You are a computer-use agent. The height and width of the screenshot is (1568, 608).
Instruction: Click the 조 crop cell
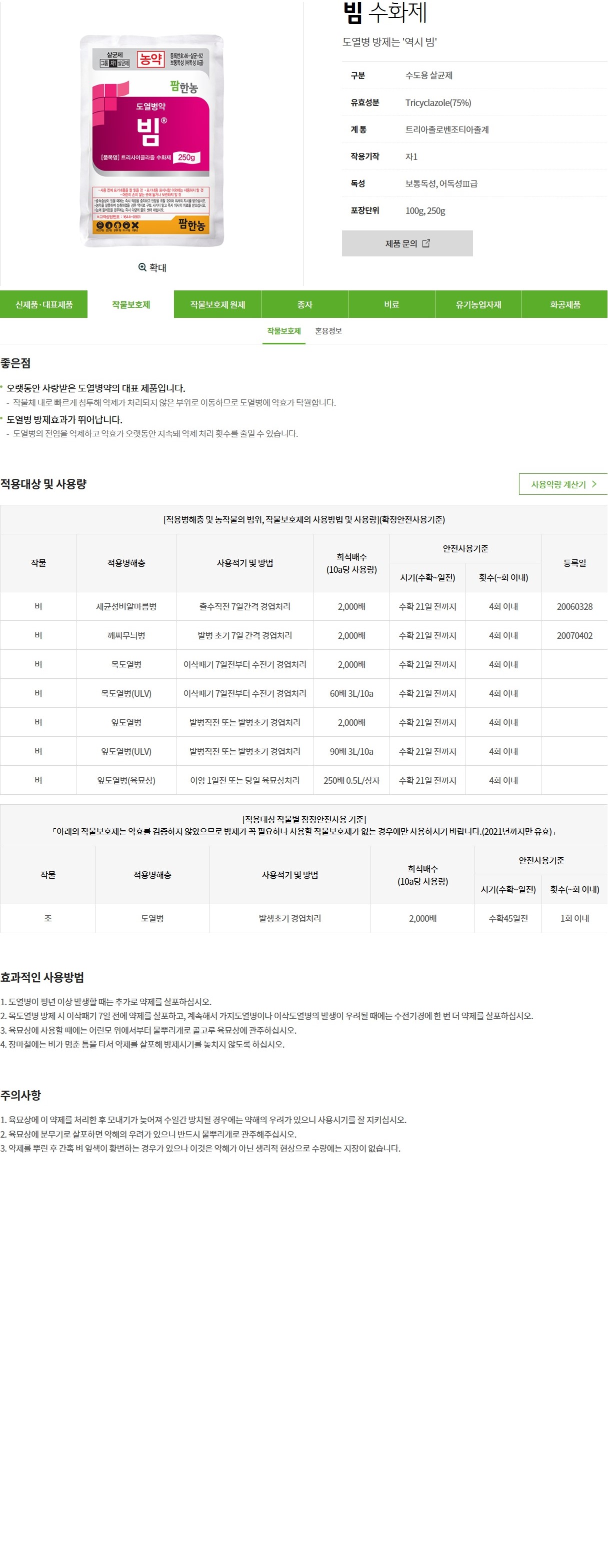tap(47, 919)
